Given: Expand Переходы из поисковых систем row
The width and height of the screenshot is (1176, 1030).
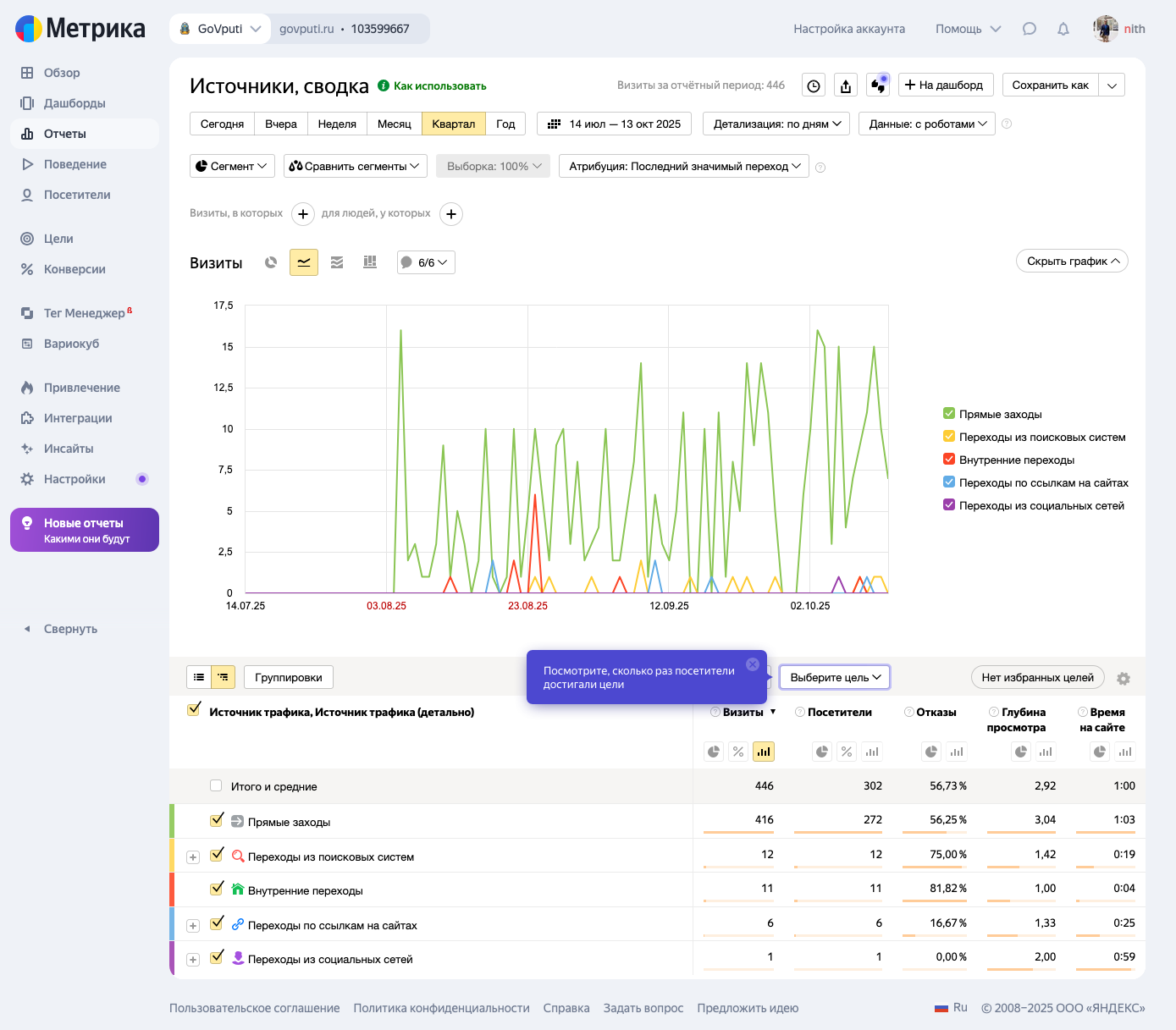Looking at the screenshot, I should (x=193, y=857).
